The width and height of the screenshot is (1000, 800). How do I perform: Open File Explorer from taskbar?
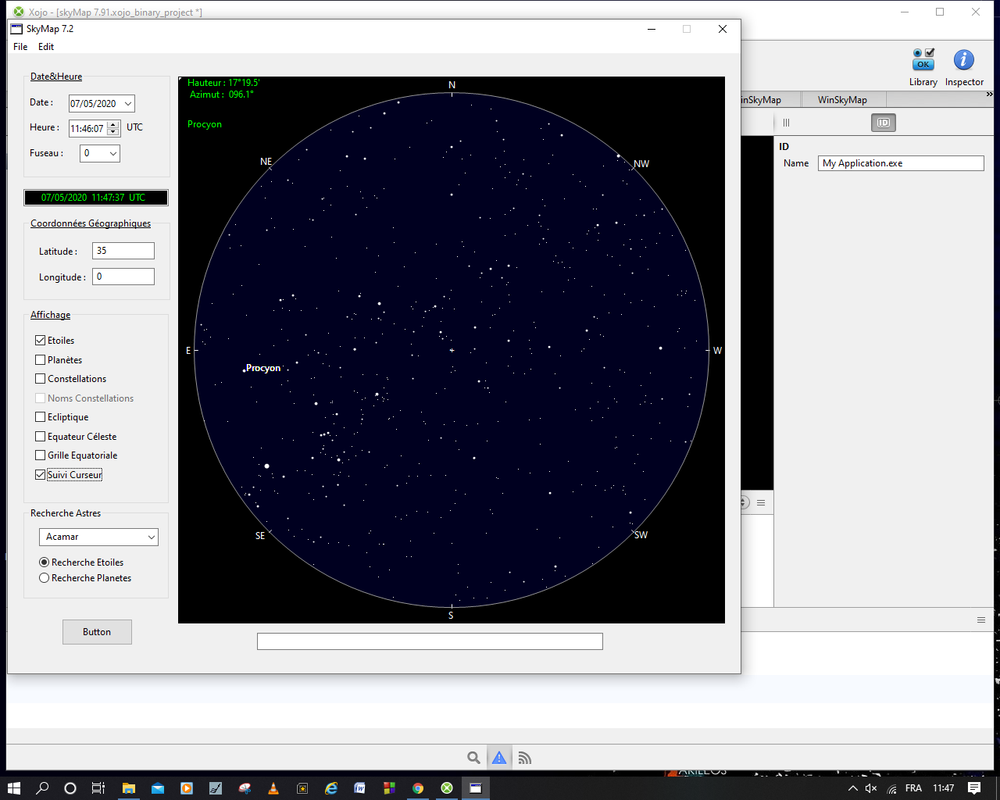pyautogui.click(x=128, y=788)
